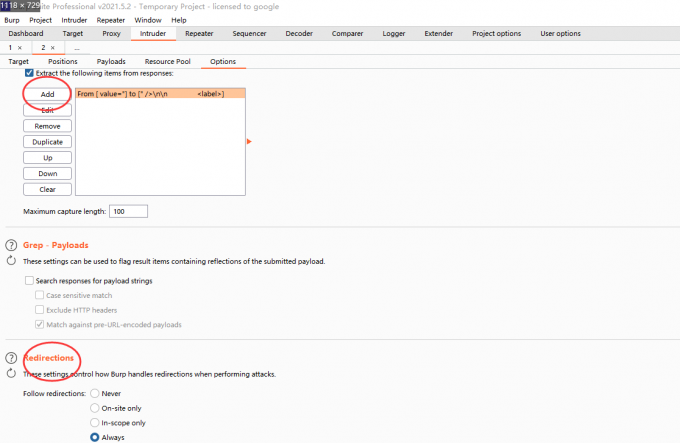Check Exclude HTTP headers option
The height and width of the screenshot is (443, 680).
[x=39, y=310]
